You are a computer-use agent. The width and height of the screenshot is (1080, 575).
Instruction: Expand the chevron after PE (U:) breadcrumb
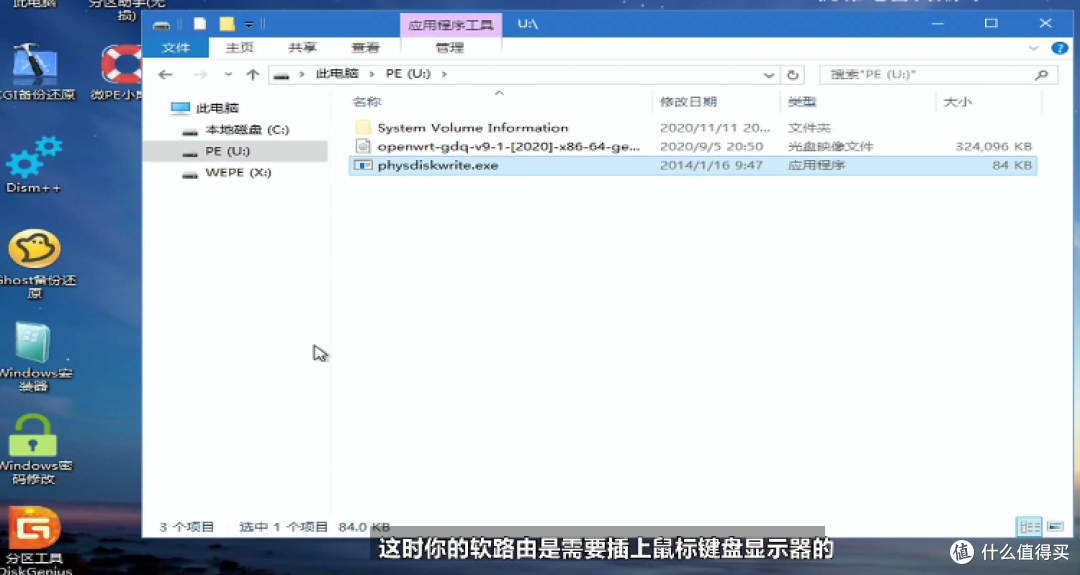(x=444, y=74)
